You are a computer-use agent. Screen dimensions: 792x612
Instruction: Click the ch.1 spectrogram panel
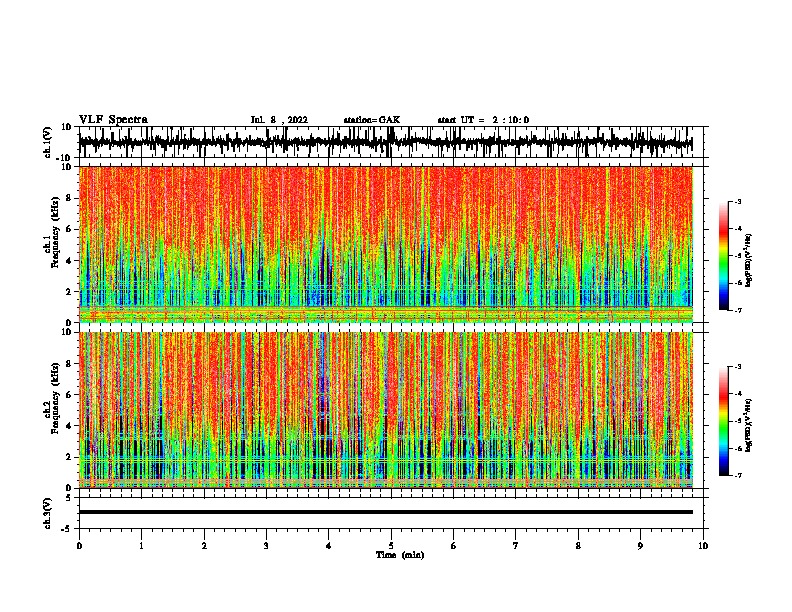tap(386, 244)
